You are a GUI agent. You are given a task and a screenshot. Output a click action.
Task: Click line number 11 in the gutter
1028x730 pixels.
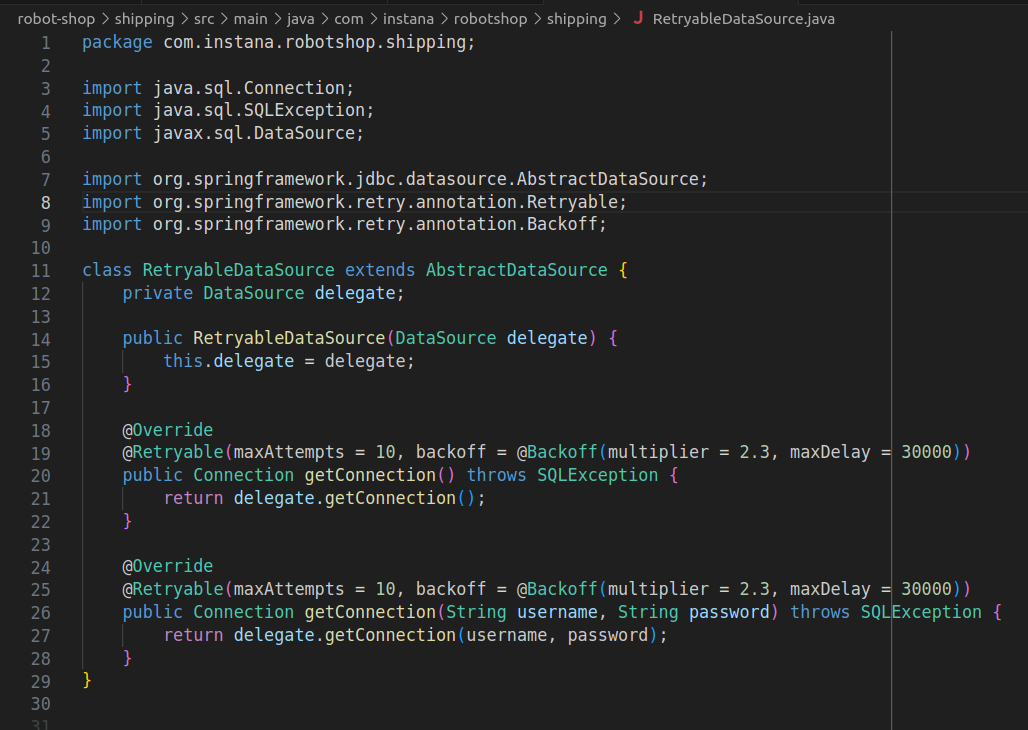[41, 270]
